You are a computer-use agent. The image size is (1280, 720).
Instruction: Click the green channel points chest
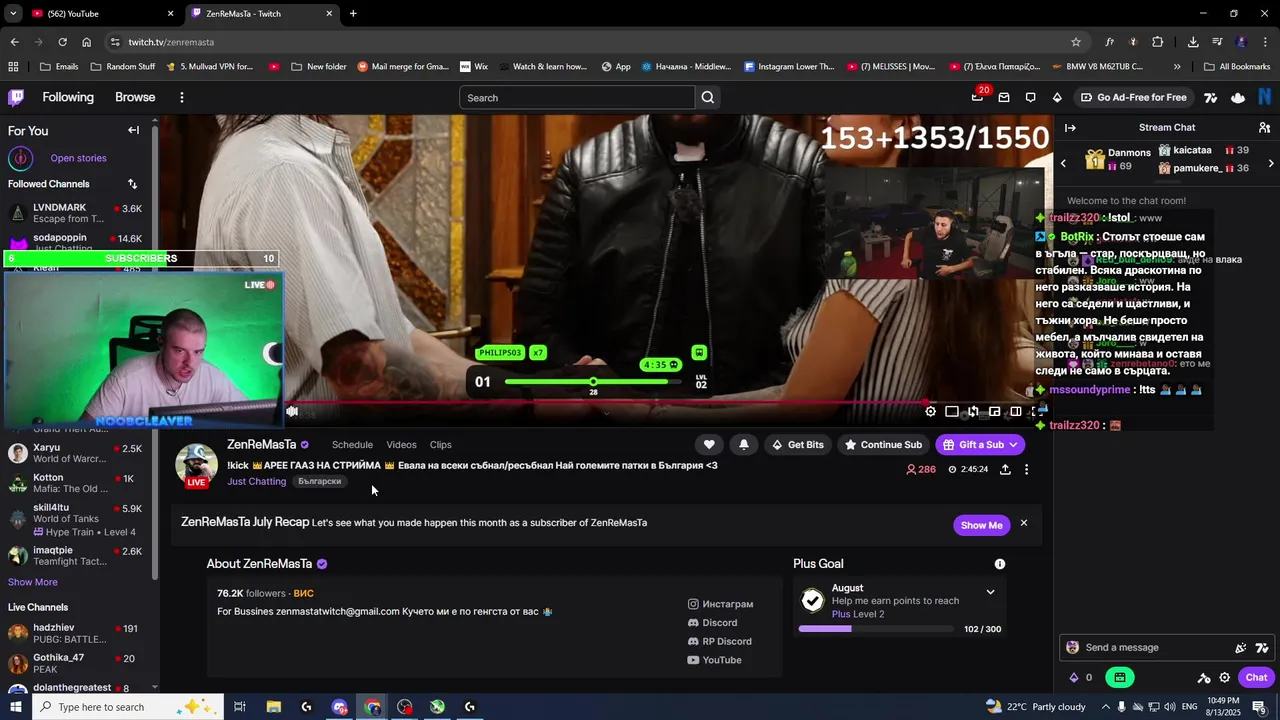1120,677
